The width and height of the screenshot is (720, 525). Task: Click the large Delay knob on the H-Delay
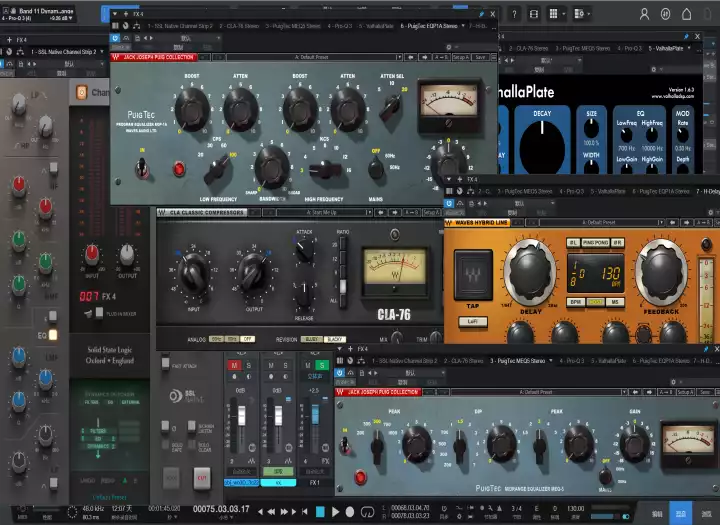tap(530, 273)
